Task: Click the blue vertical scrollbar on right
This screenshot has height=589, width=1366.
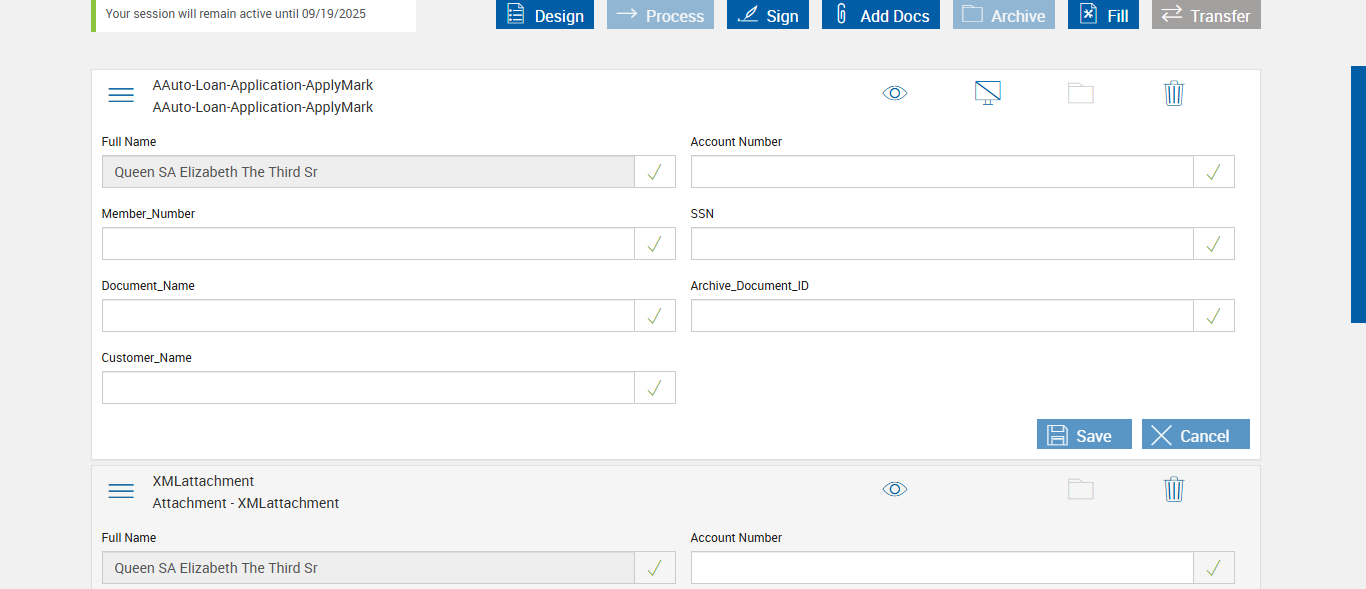Action: [x=1358, y=194]
